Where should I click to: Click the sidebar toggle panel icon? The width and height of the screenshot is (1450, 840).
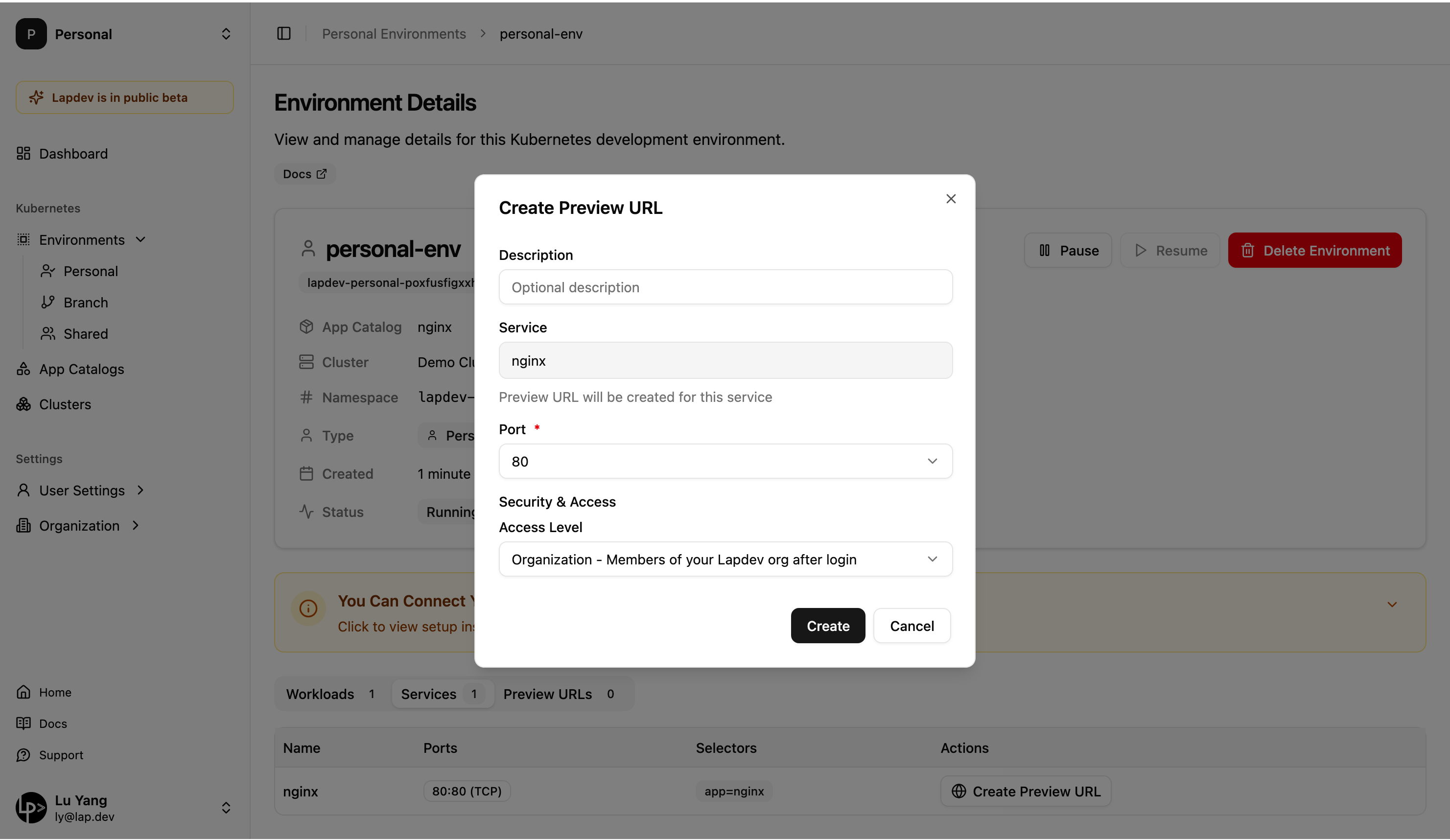coord(283,34)
